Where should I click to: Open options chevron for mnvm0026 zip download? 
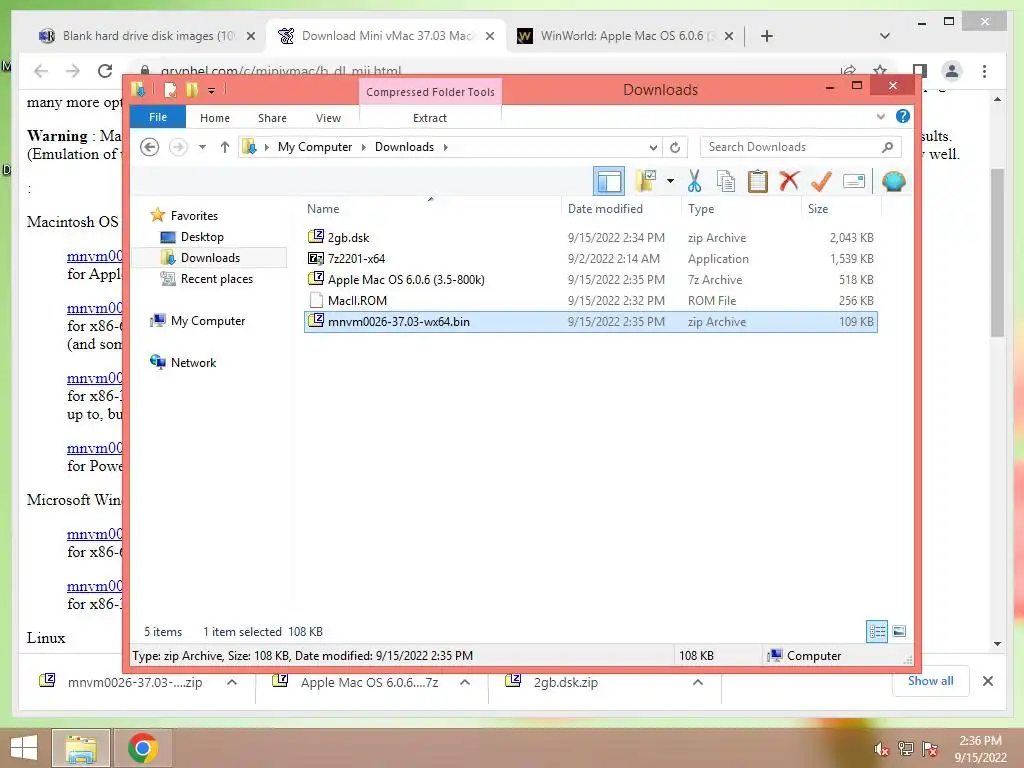231,682
